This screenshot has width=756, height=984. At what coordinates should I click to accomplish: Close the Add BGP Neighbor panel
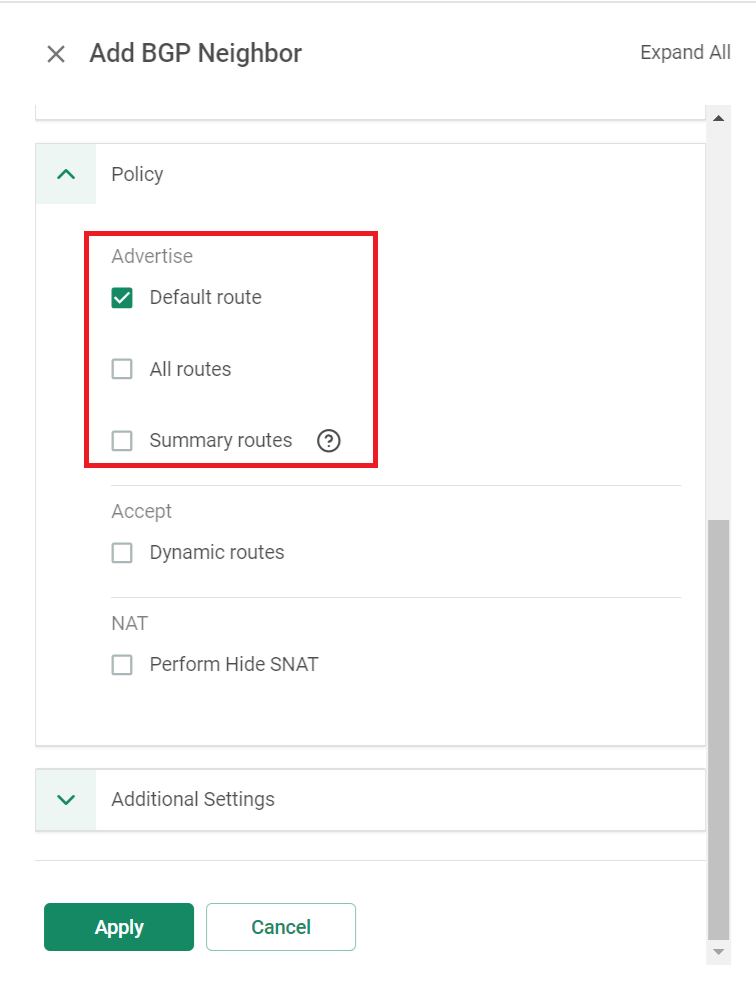click(x=56, y=54)
